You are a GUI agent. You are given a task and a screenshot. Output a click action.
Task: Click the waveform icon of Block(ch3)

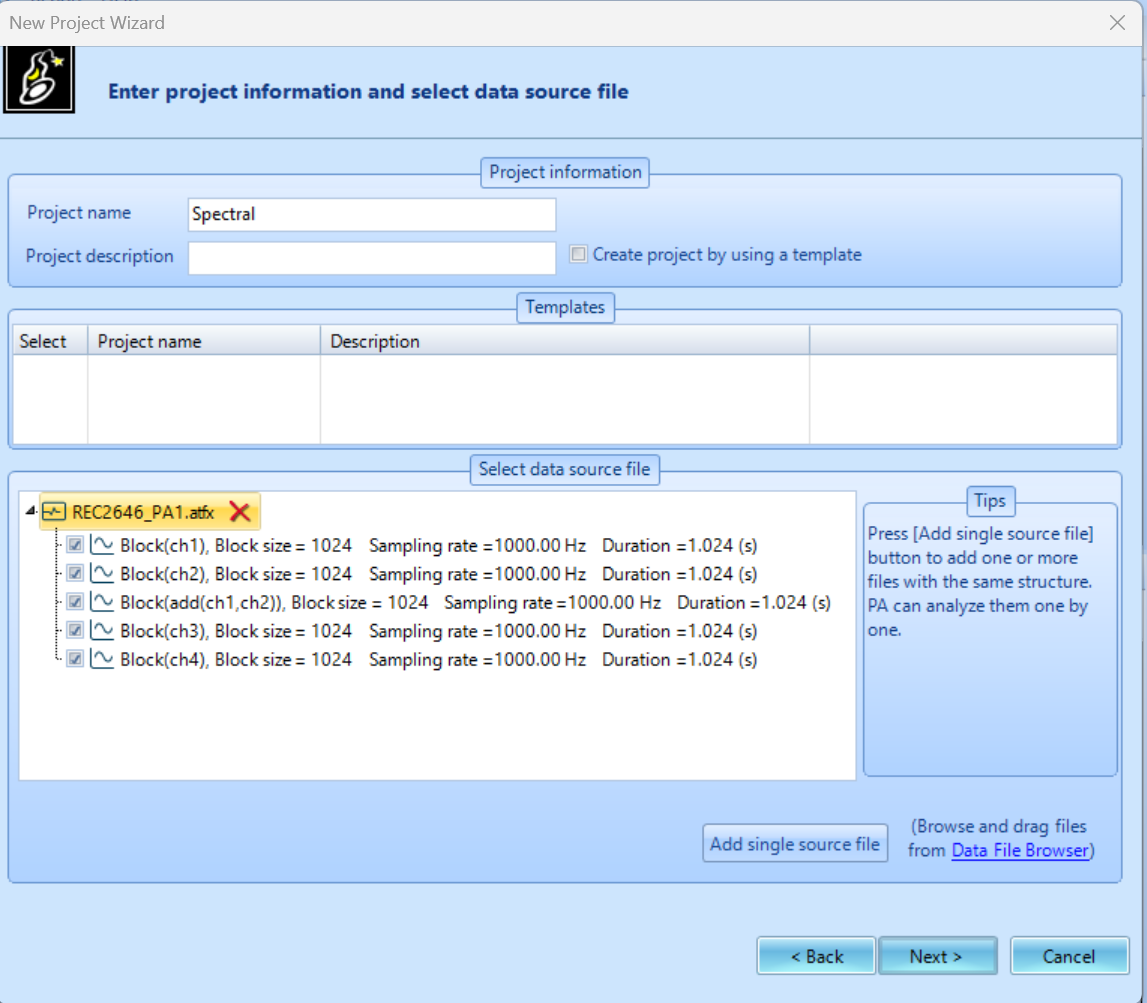[102, 631]
